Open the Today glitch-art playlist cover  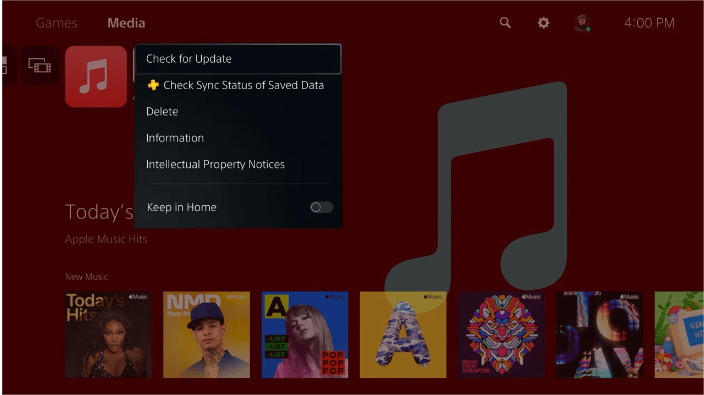(x=600, y=335)
